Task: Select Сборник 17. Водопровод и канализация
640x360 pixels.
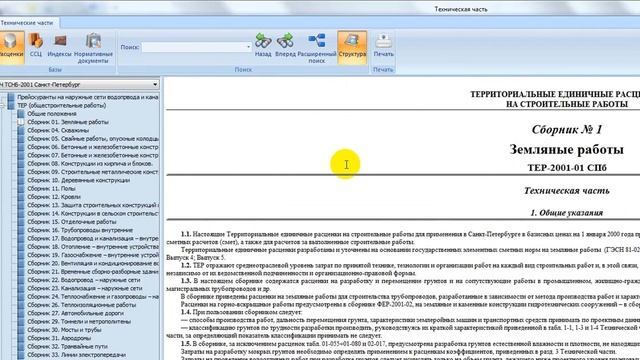Action: click(x=93, y=238)
